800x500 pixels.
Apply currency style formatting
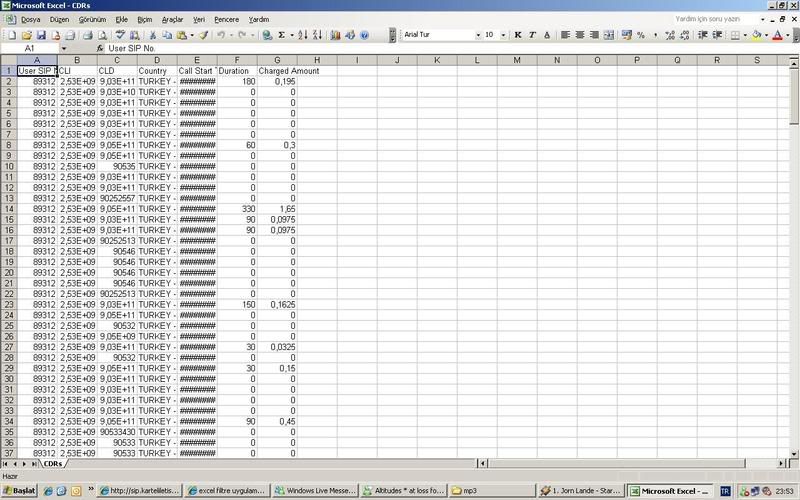coord(627,35)
